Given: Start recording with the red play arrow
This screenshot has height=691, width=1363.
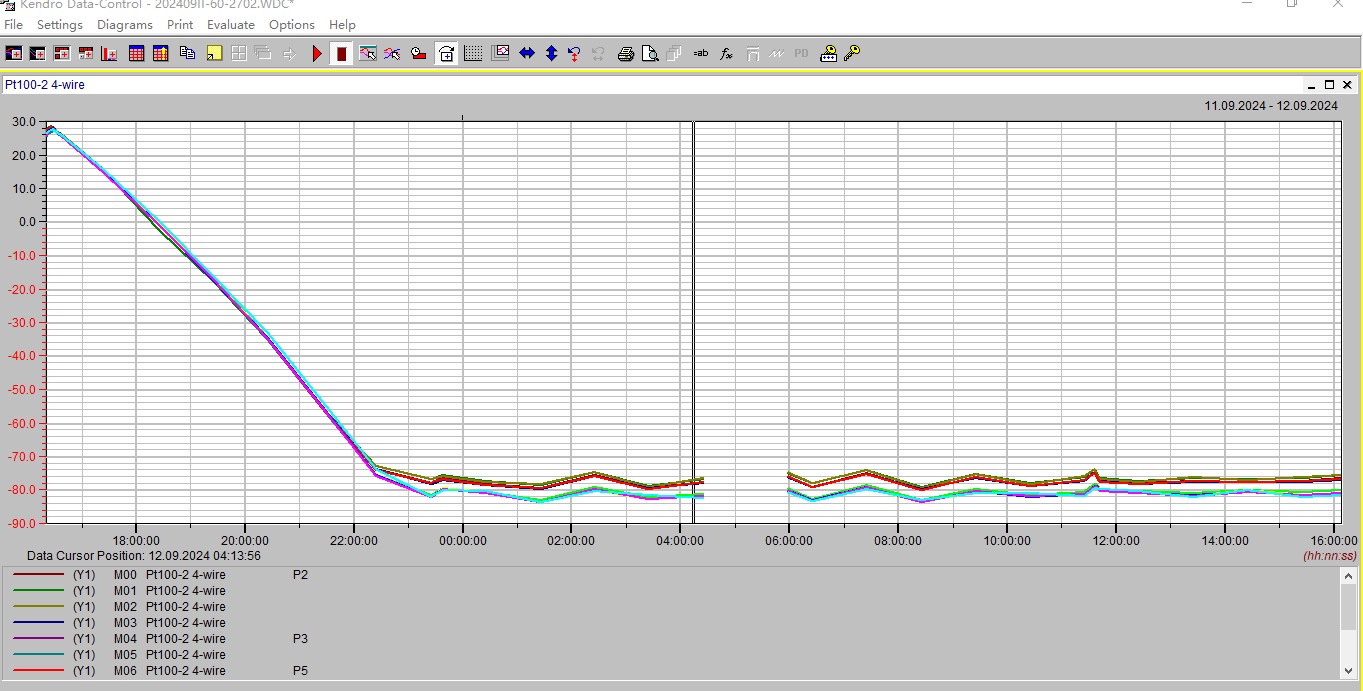Looking at the screenshot, I should (317, 54).
